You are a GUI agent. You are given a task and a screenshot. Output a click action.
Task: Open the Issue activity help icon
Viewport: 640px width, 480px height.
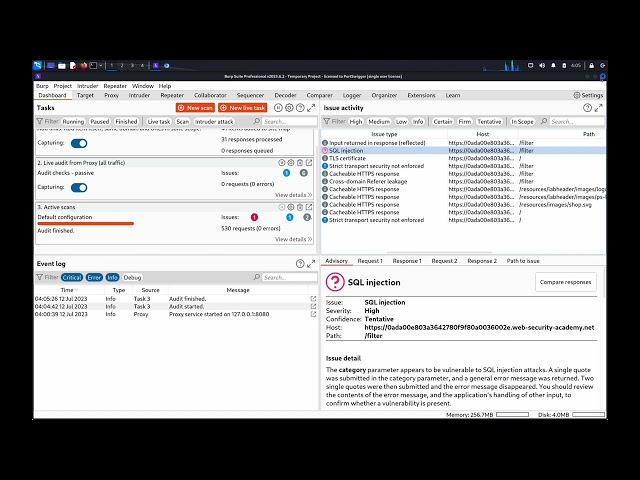(x=587, y=108)
